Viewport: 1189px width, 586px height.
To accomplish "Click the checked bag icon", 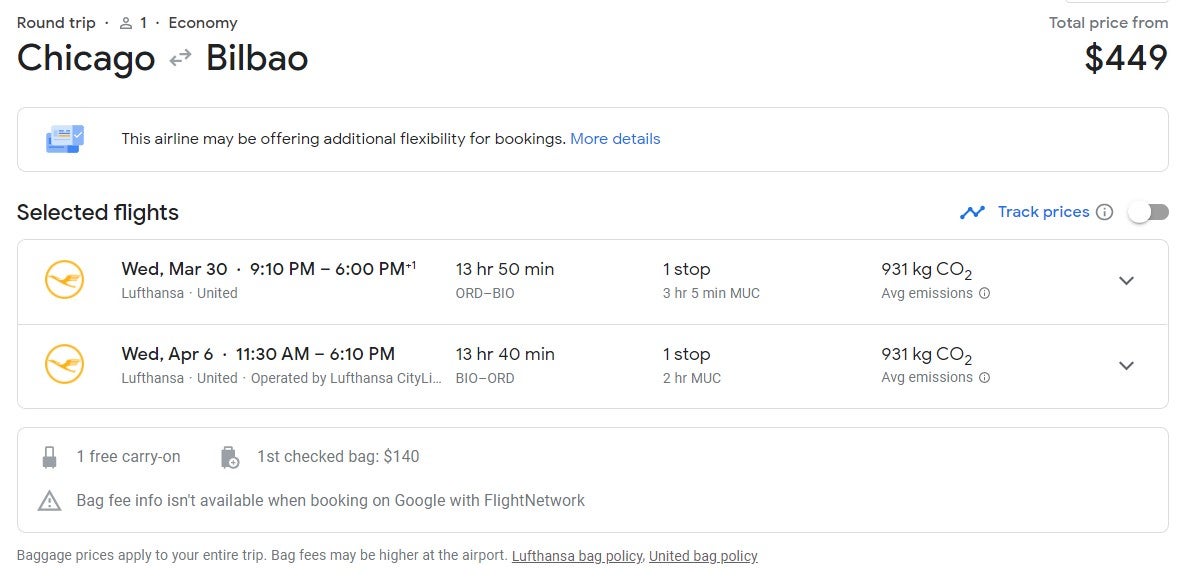I will (229, 457).
